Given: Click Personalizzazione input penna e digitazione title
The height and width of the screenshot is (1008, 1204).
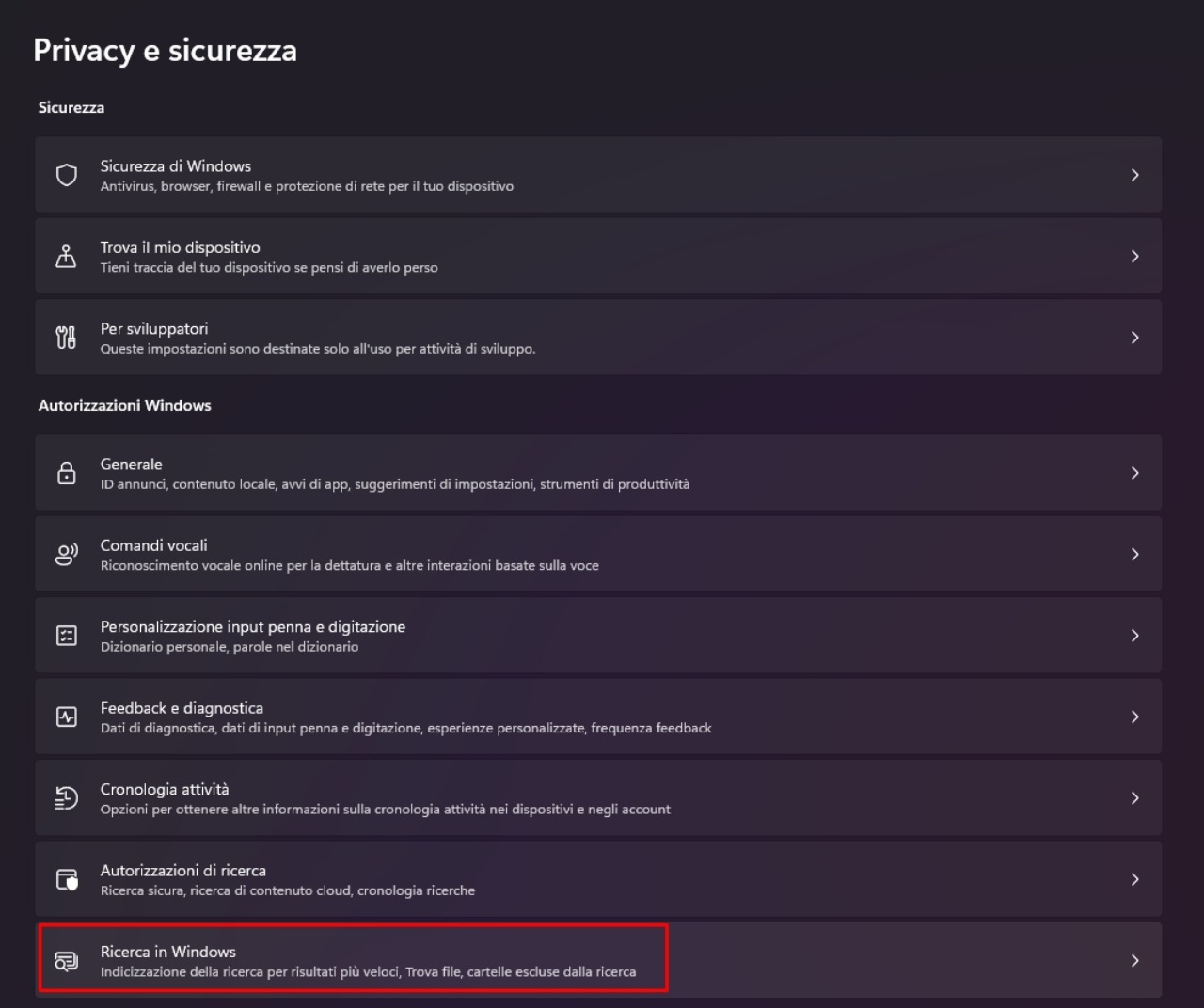Looking at the screenshot, I should pyautogui.click(x=253, y=627).
